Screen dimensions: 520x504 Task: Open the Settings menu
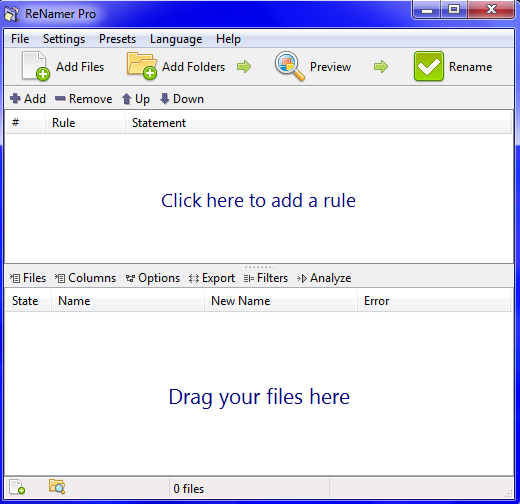64,39
